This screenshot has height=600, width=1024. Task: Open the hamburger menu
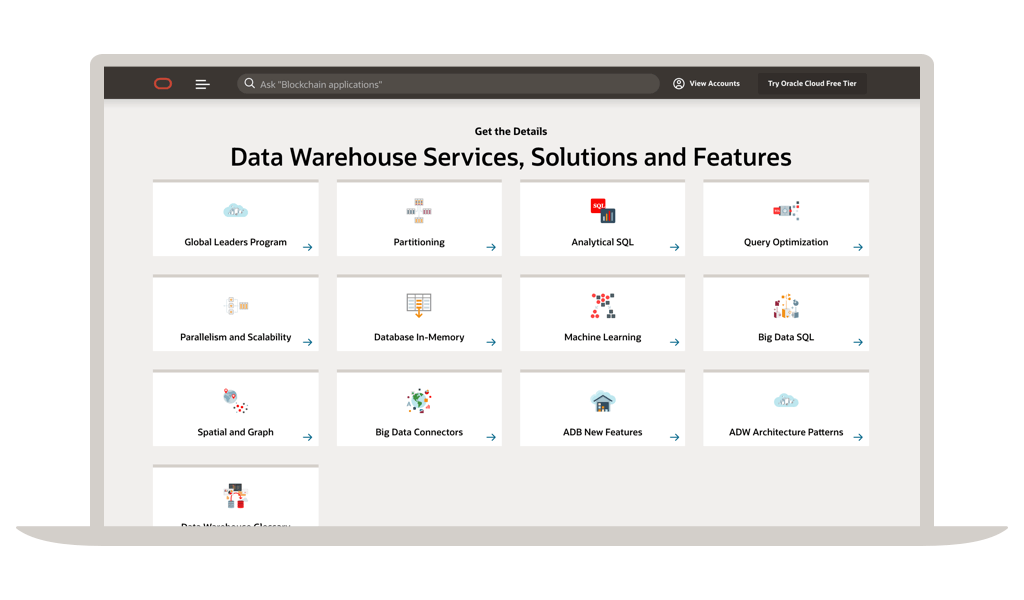pos(202,84)
